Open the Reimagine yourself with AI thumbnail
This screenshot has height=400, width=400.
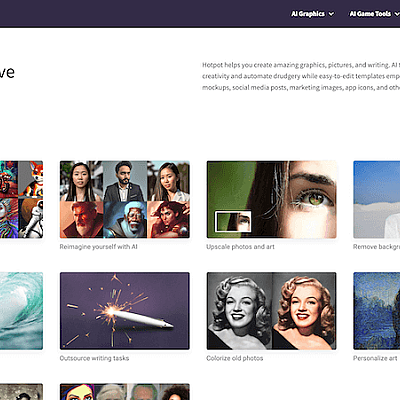pyautogui.click(x=125, y=199)
